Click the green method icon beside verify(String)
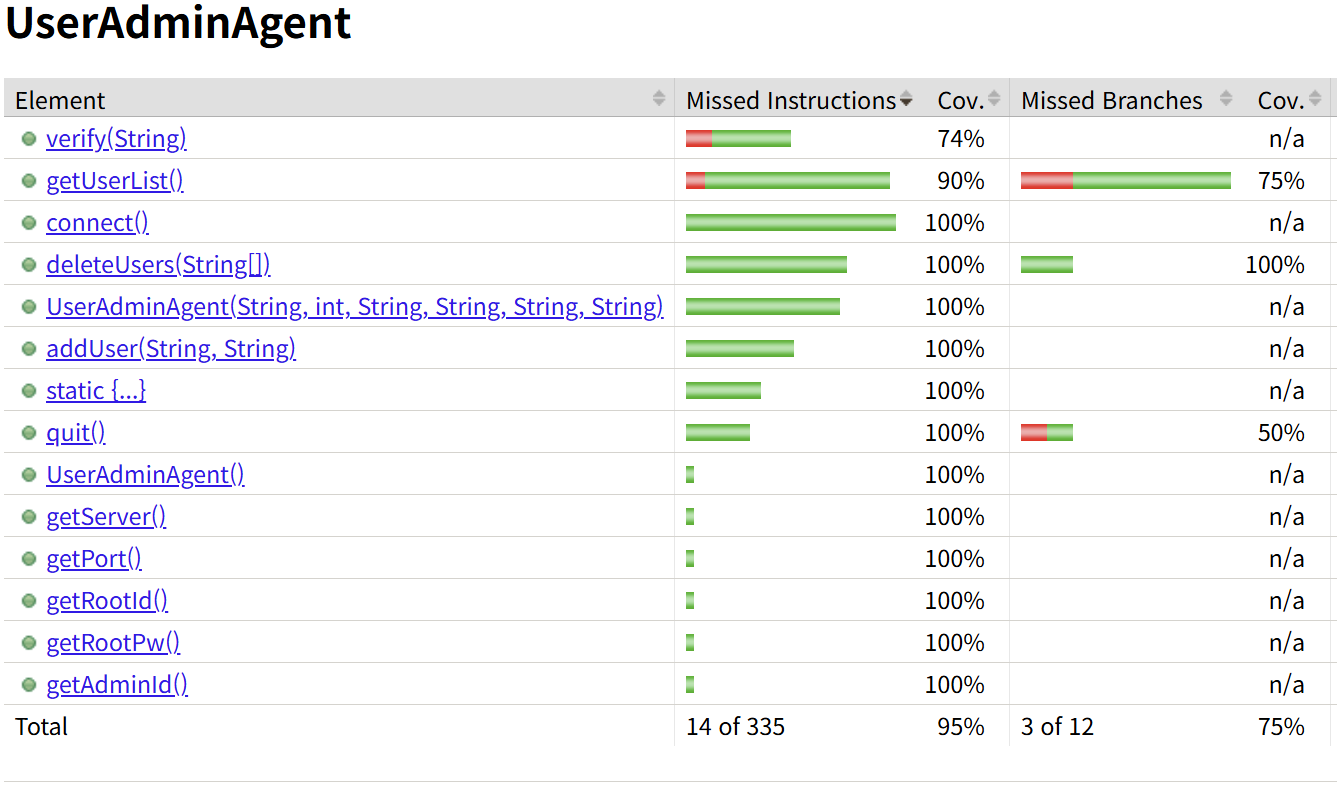Screen dimensions: 1337x789 pyautogui.click(x=29, y=139)
